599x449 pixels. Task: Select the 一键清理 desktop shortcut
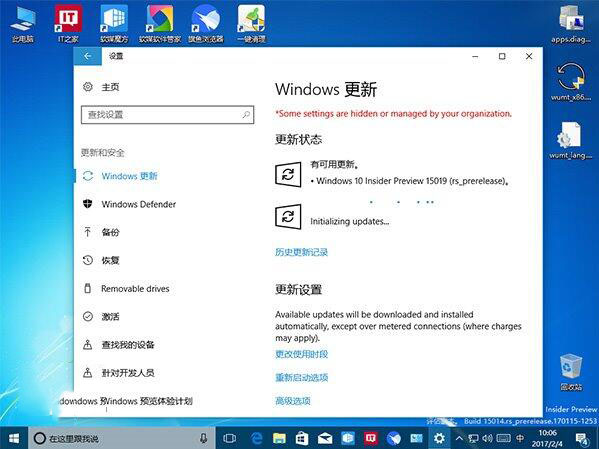251,24
